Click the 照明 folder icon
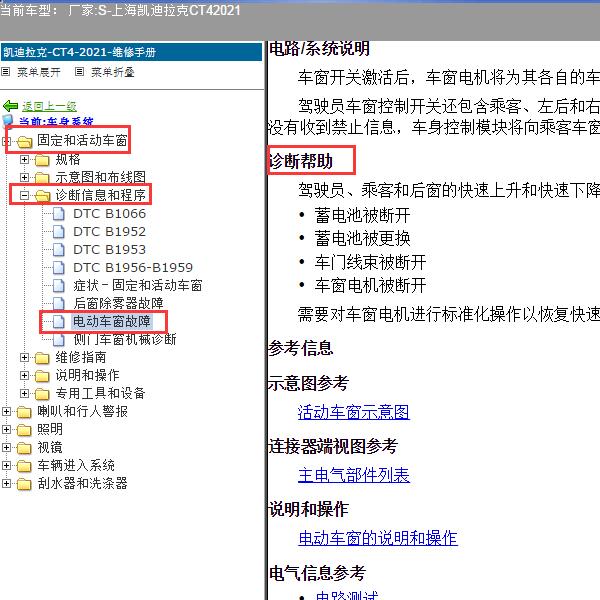Screen dimensions: 600x600 24,430
